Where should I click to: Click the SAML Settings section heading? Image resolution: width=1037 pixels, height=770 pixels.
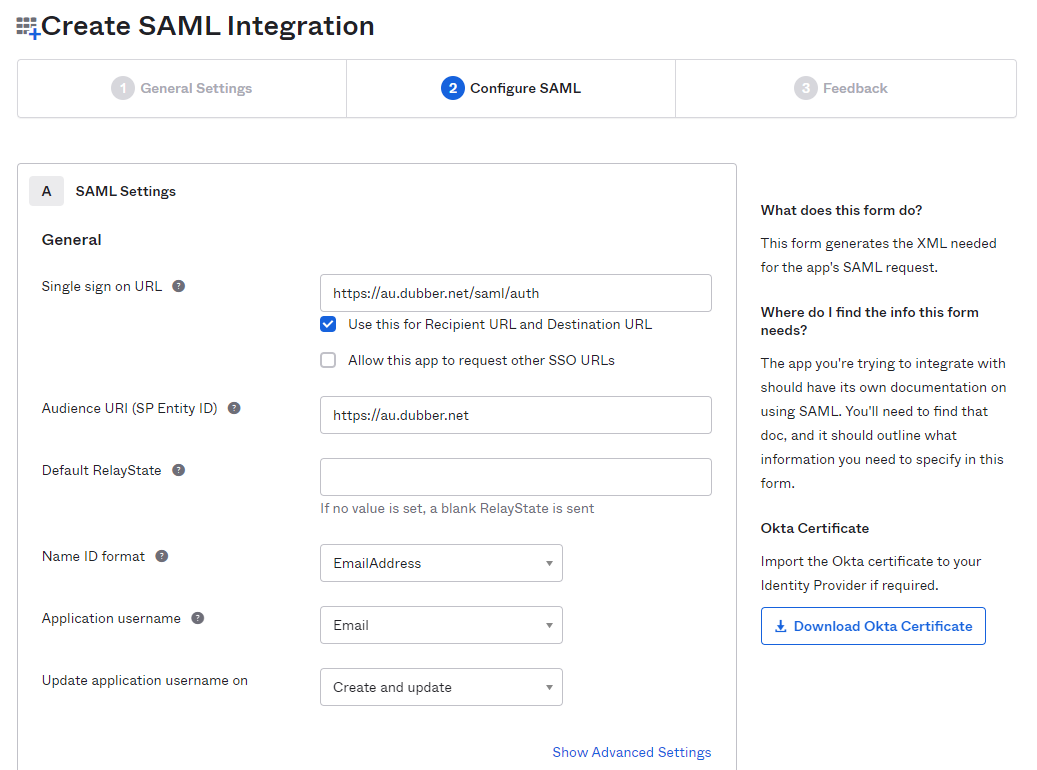(126, 191)
